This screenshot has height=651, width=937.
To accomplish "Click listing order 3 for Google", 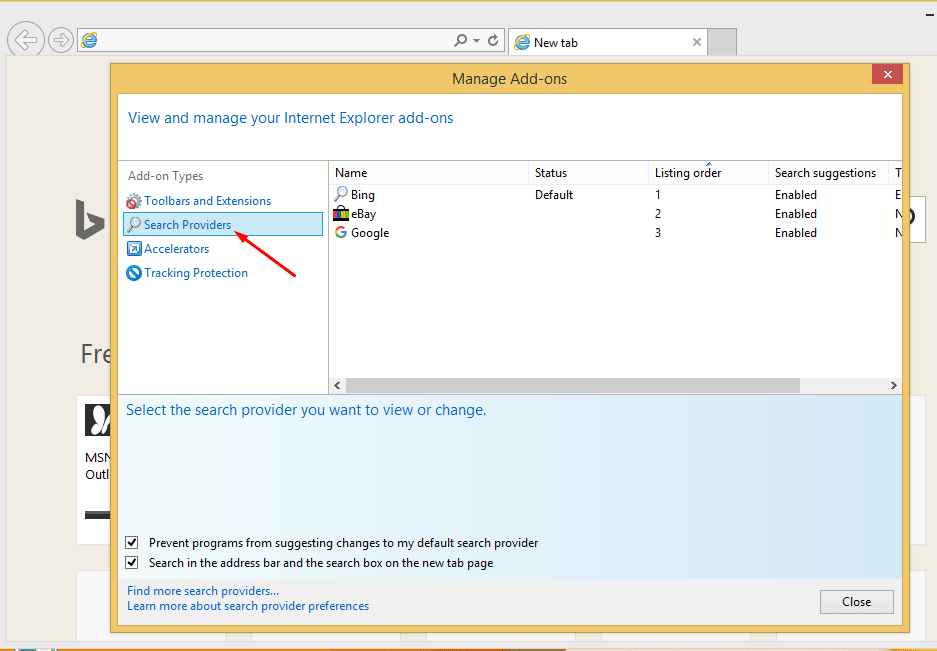I will click(x=658, y=233).
